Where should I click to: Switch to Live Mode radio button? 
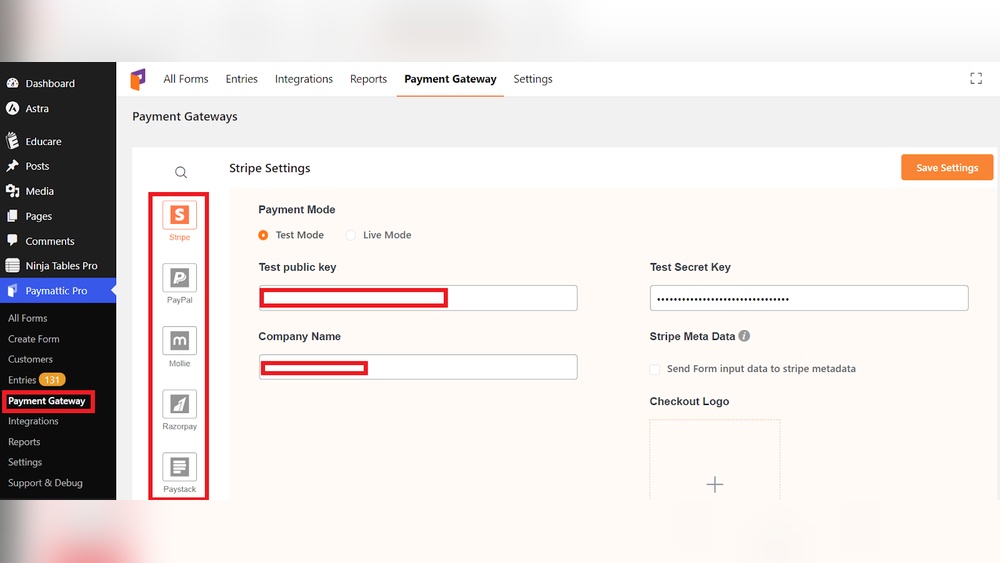click(350, 235)
